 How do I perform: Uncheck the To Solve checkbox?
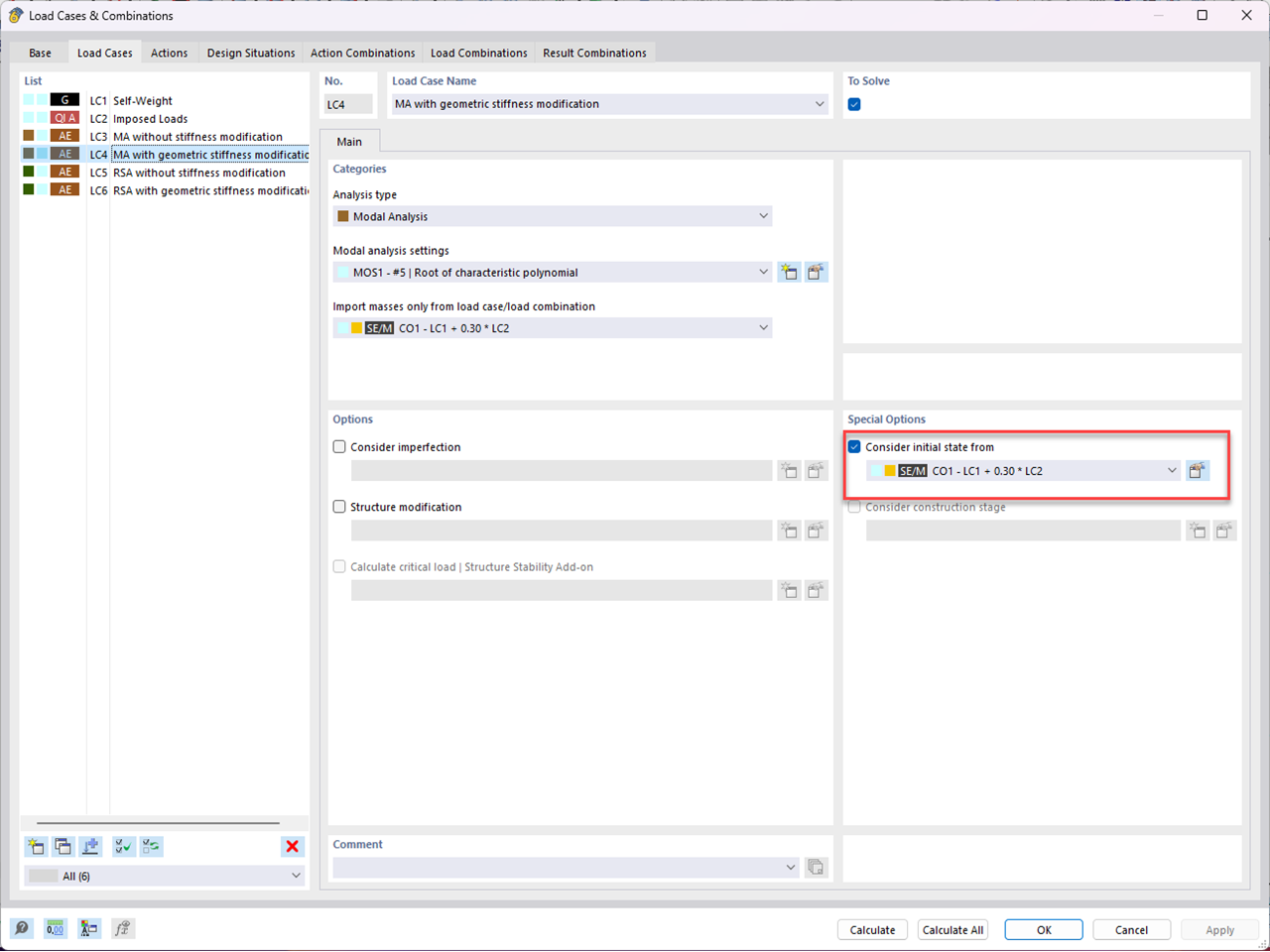tap(854, 103)
